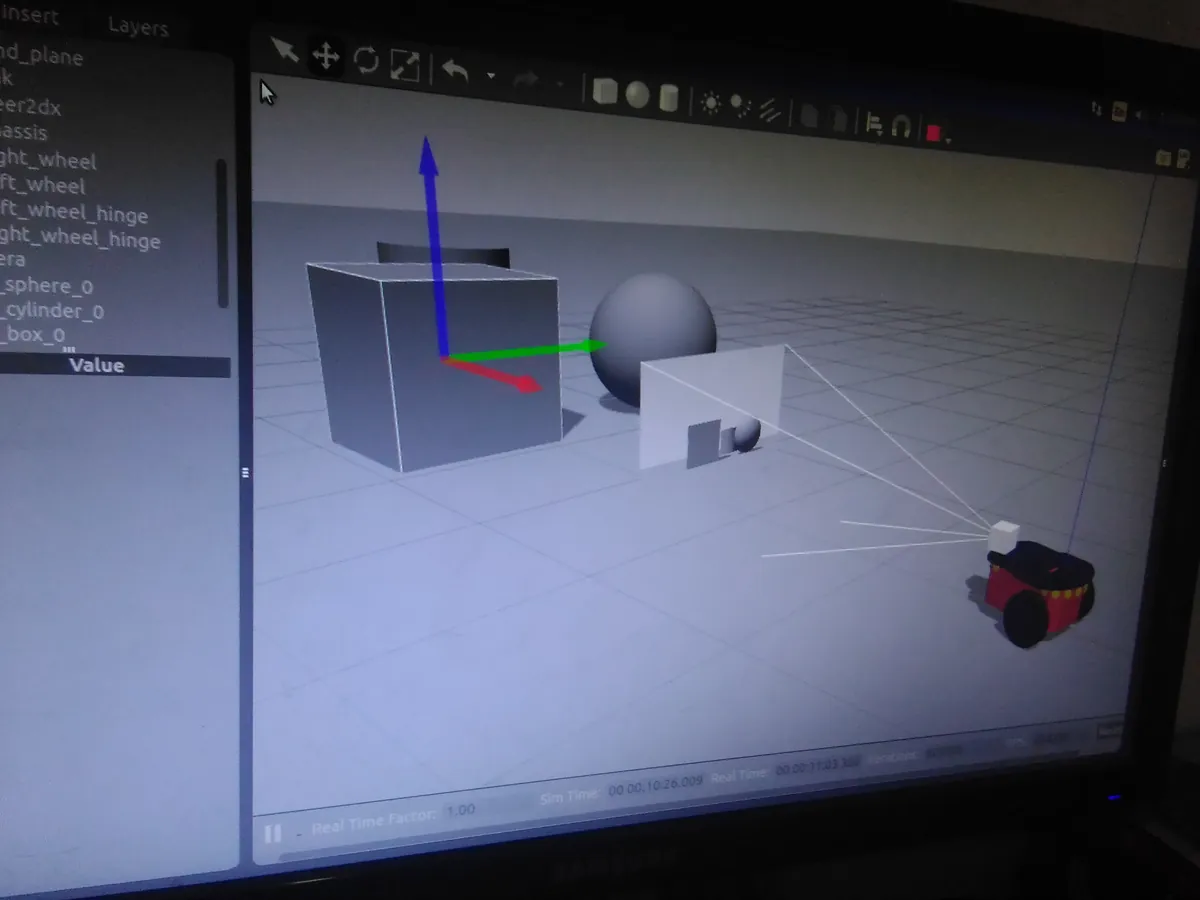The width and height of the screenshot is (1200, 900).
Task: Click the model tree vertical scrollbar
Action: pyautogui.click(x=222, y=233)
